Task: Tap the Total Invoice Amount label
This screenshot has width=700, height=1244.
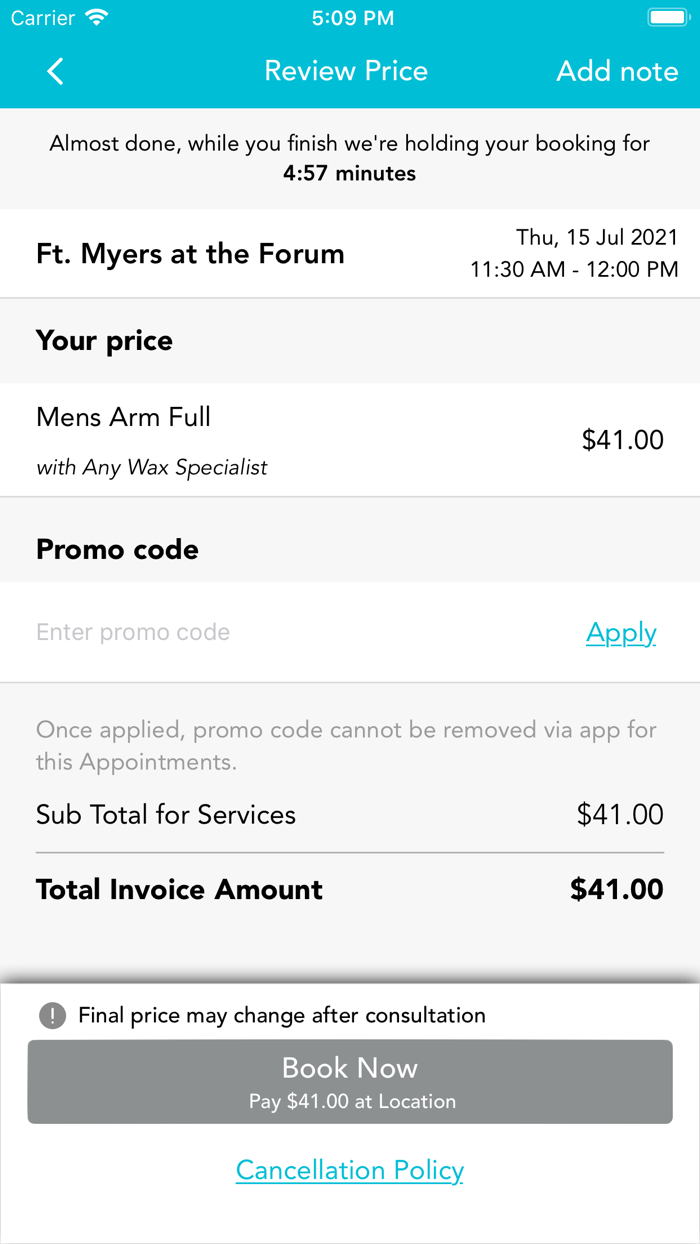Action: tap(180, 890)
